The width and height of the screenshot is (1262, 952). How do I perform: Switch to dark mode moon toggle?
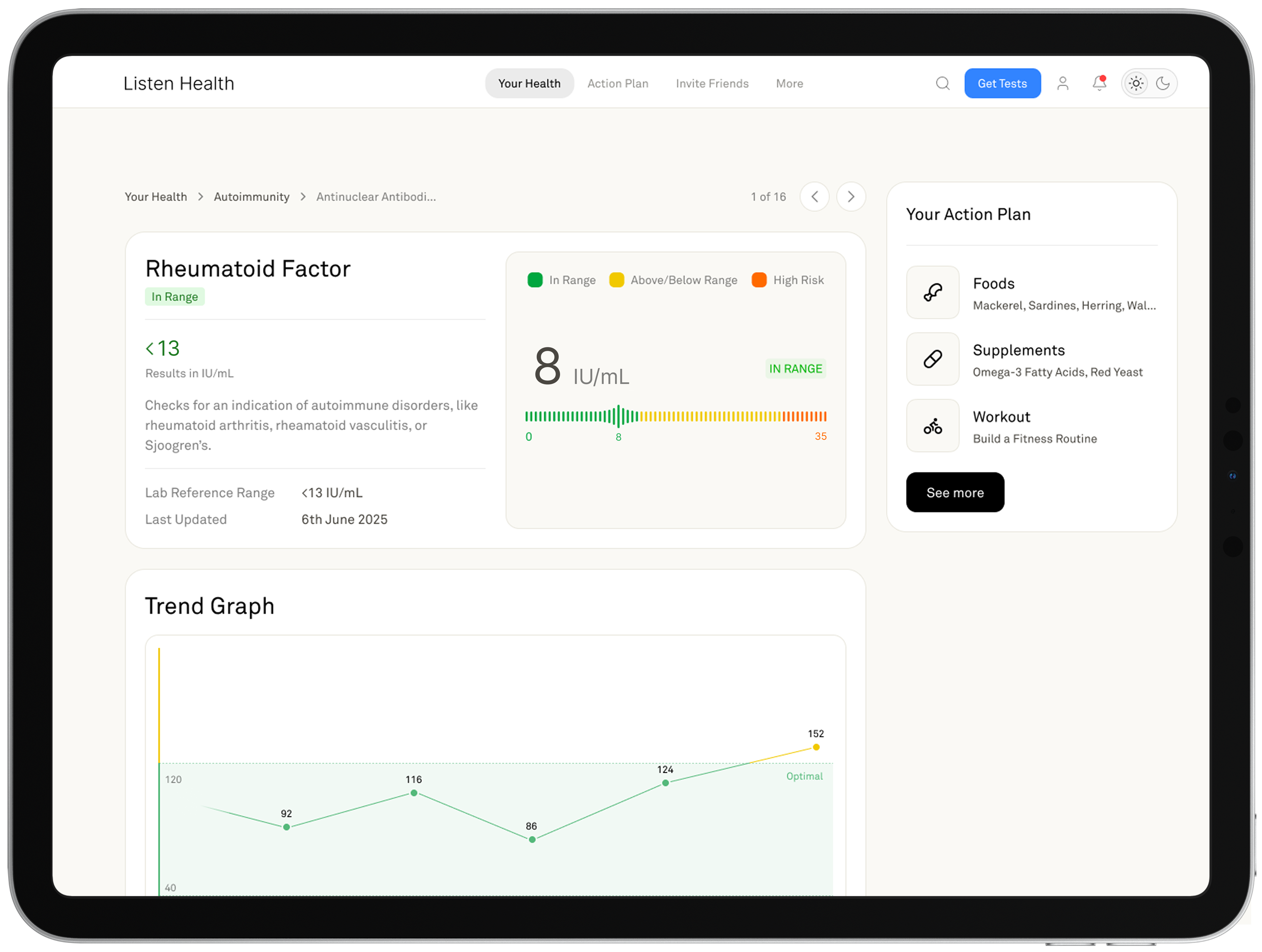(x=1163, y=83)
